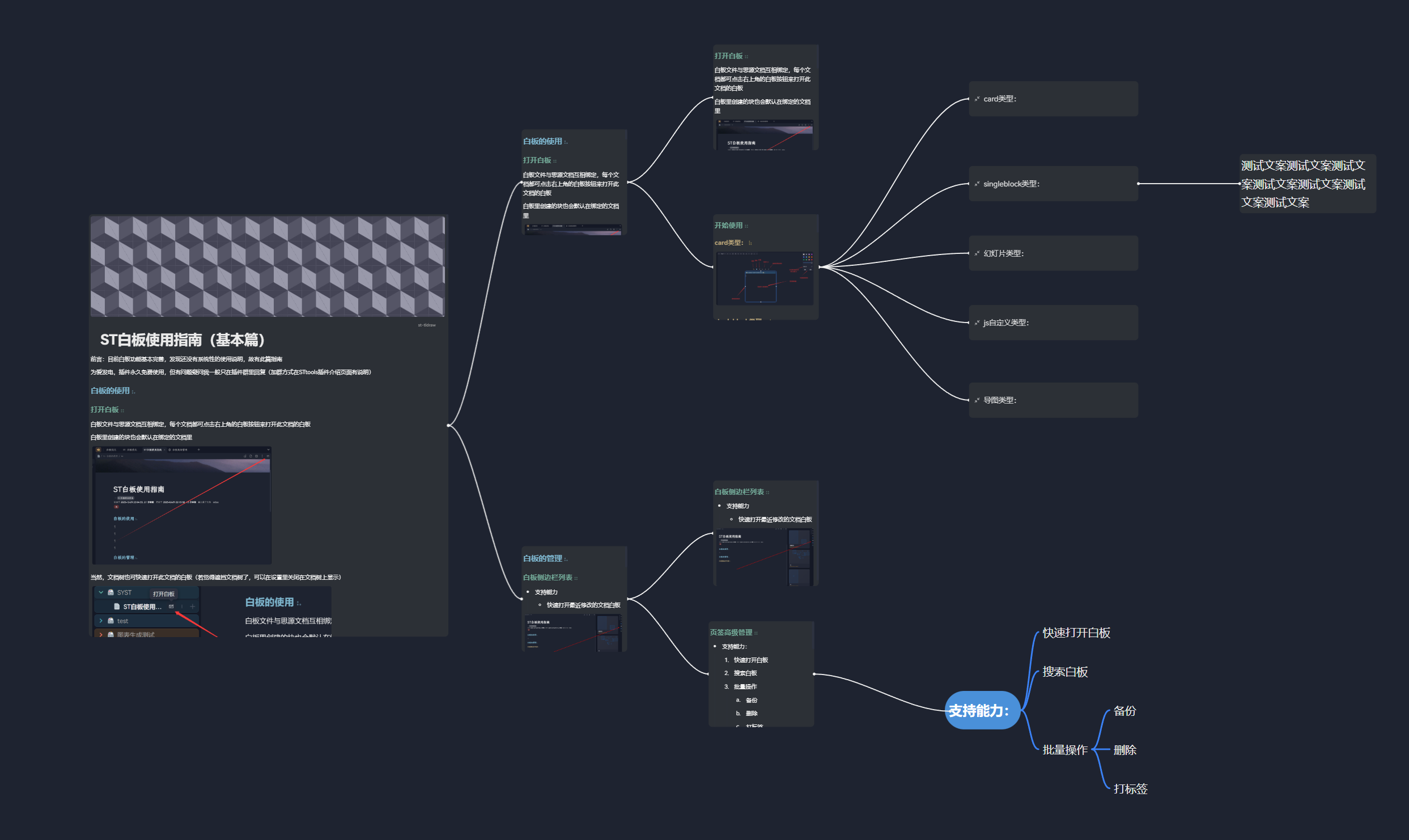Click the '开始使用' card heading

point(728,226)
